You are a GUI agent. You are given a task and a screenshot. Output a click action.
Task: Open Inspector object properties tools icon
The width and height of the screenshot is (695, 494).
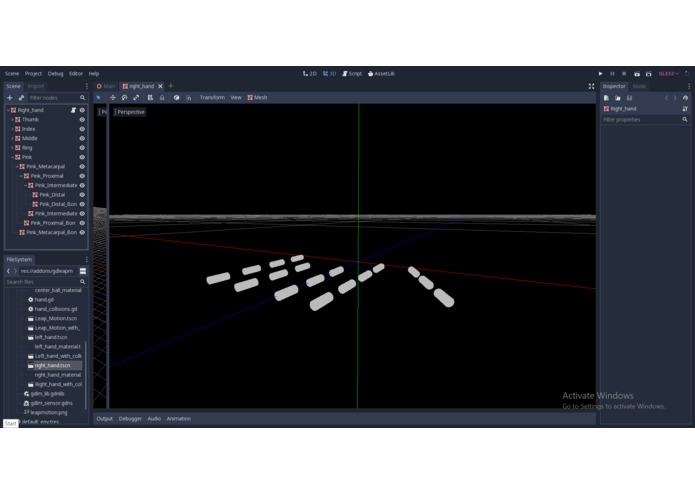[685, 109]
